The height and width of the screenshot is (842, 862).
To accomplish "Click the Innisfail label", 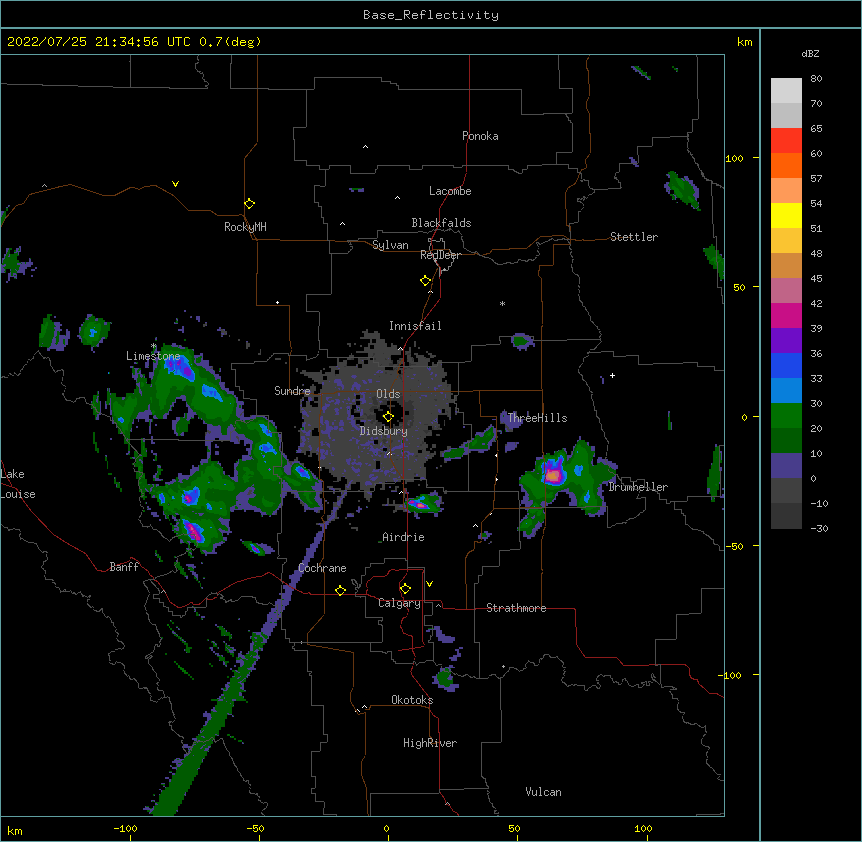I will click(x=415, y=326).
